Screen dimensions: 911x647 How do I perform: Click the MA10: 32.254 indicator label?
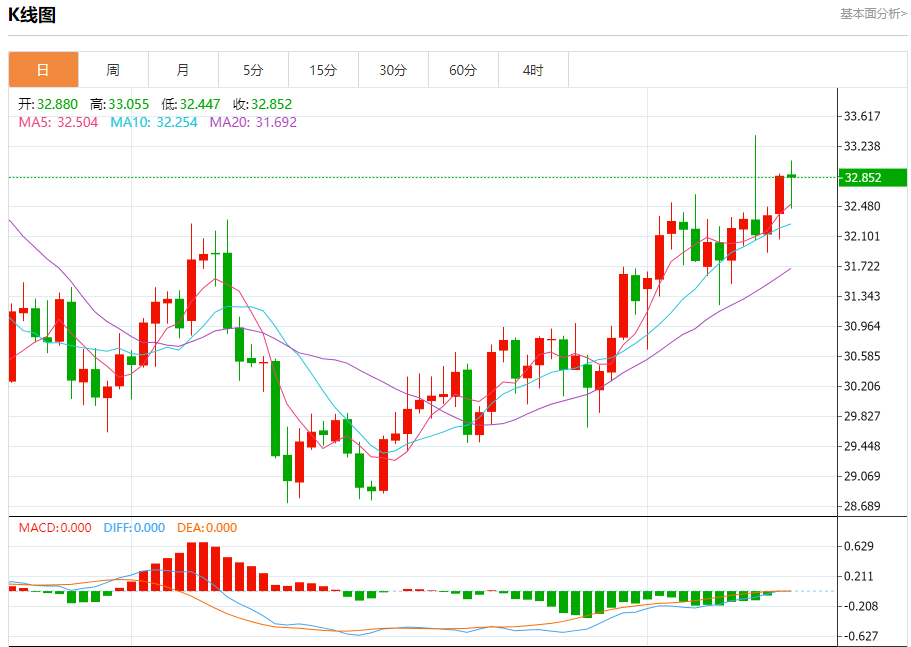155,122
